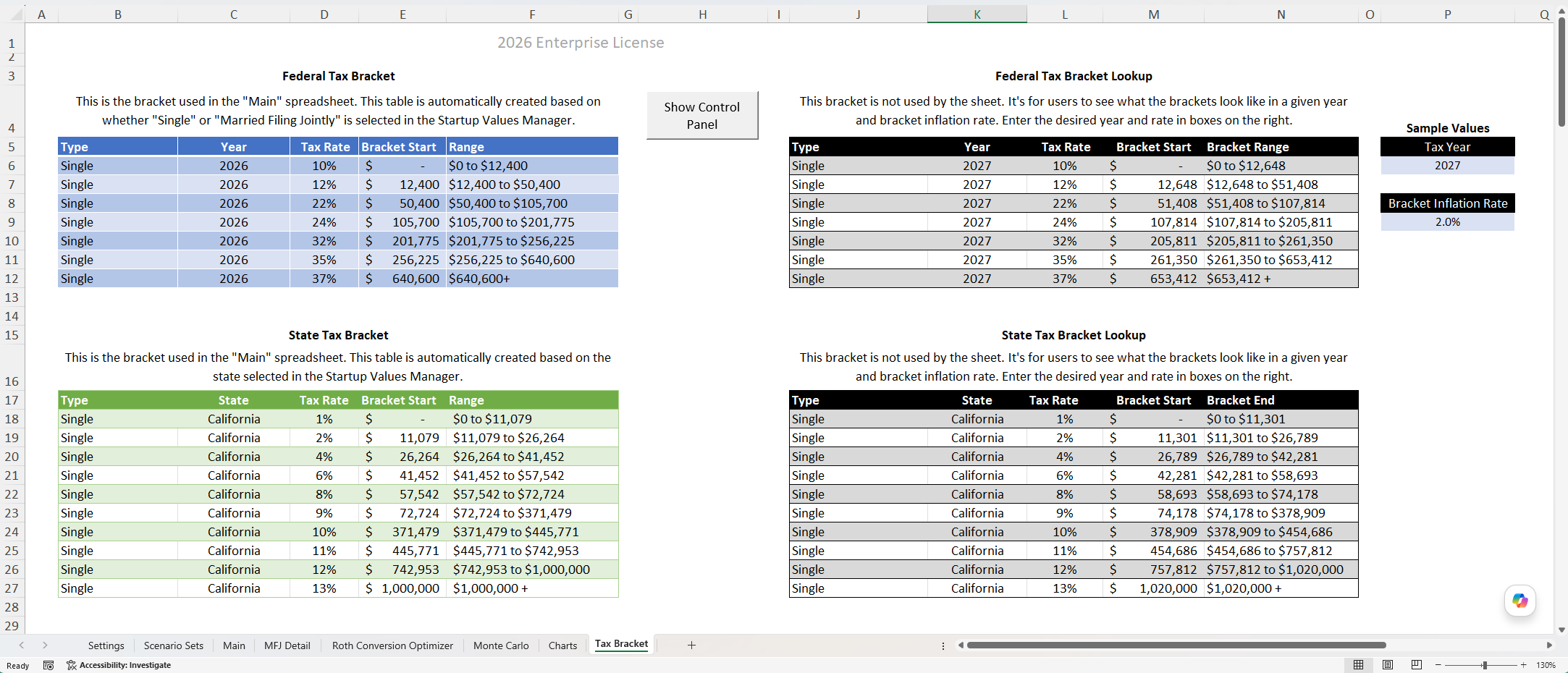Click the horizontal scrollbar thumb
Image resolution: width=1568 pixels, height=673 pixels.
1176,645
